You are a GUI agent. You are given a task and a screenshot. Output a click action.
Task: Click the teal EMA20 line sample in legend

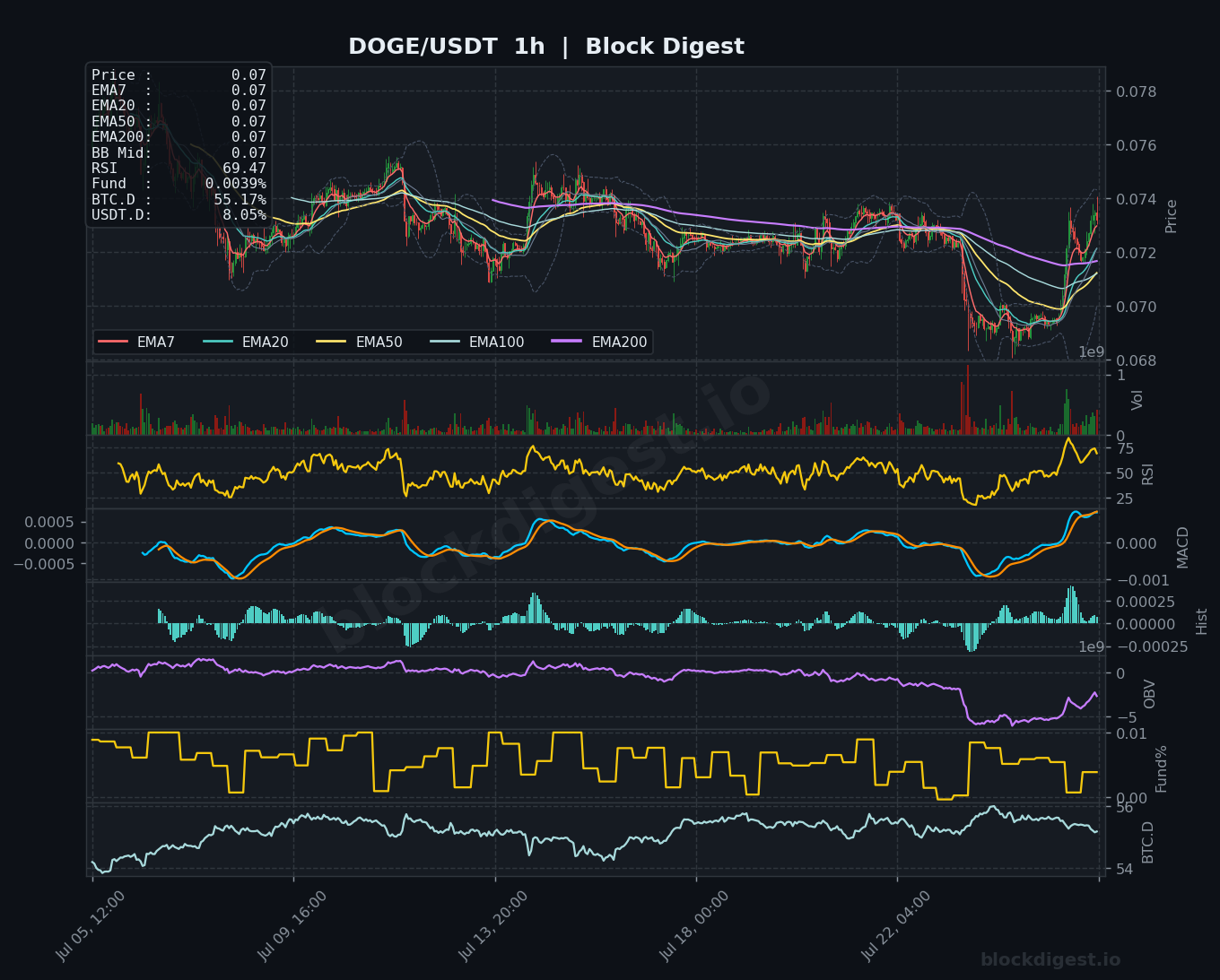(x=218, y=342)
